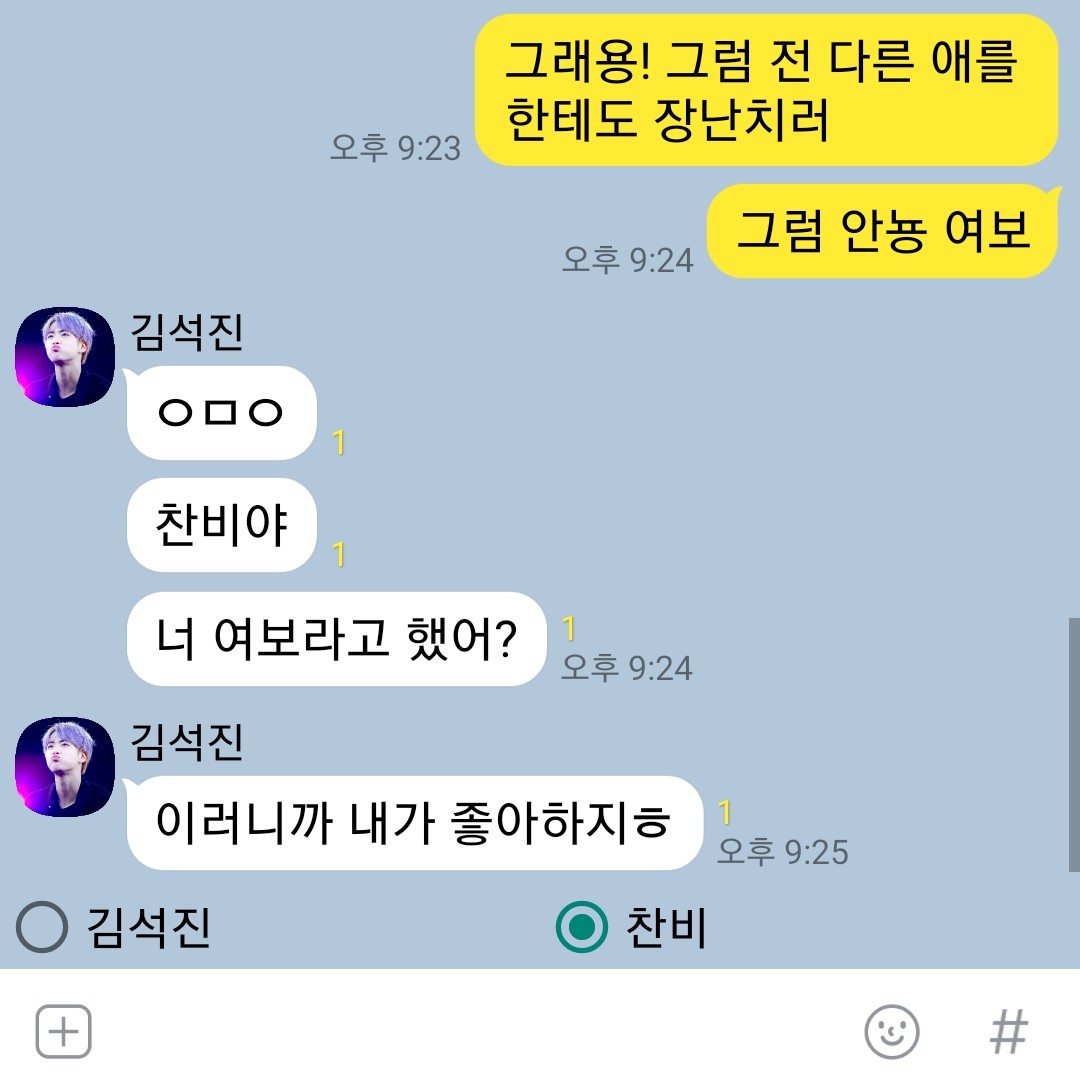The image size is (1080, 1086).
Task: Tap the 오후 9:23 timestamp
Action: (x=396, y=148)
